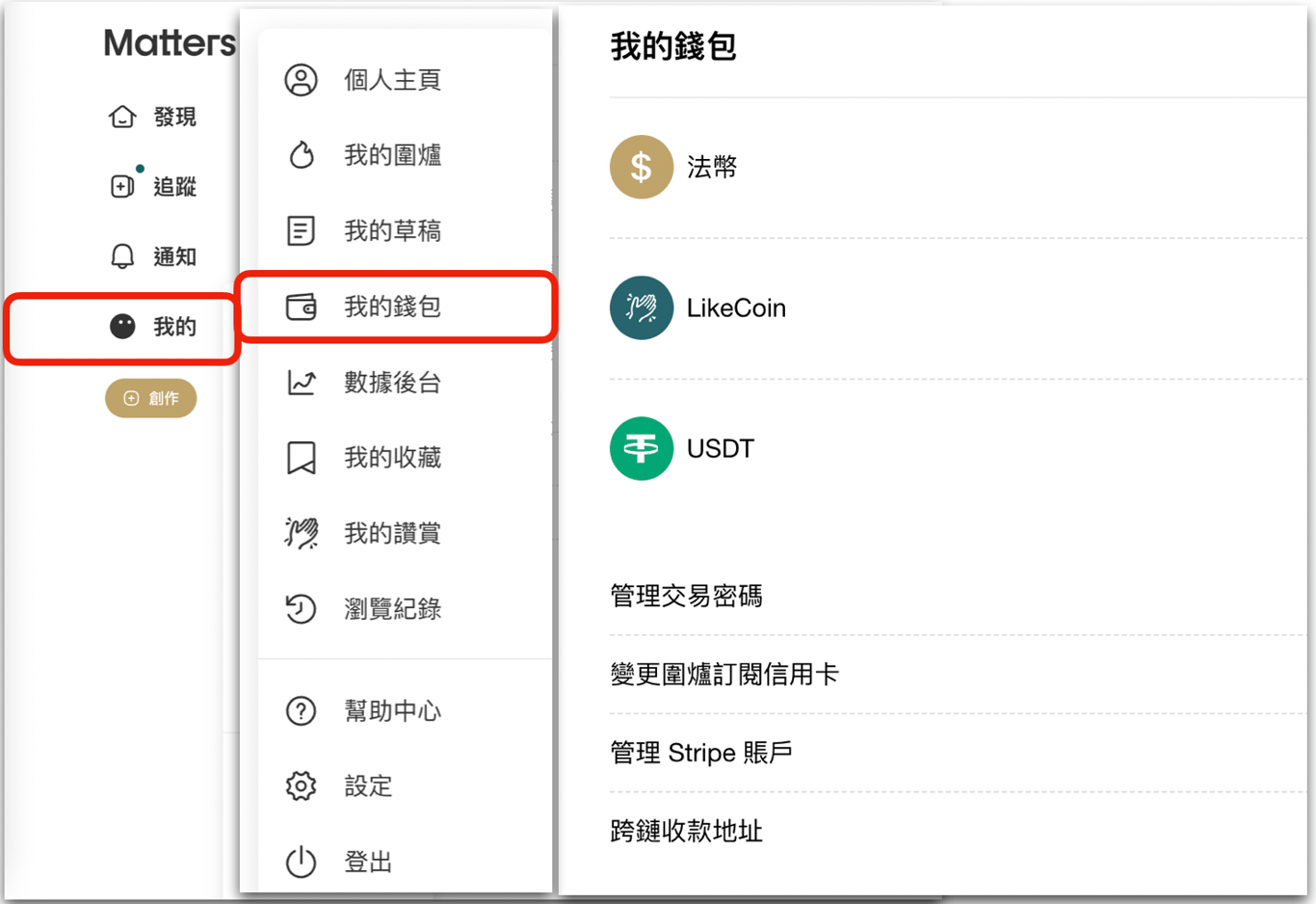This screenshot has height=904, width=1316.
Task: Open the 發現 home icon
Action: pos(122,117)
